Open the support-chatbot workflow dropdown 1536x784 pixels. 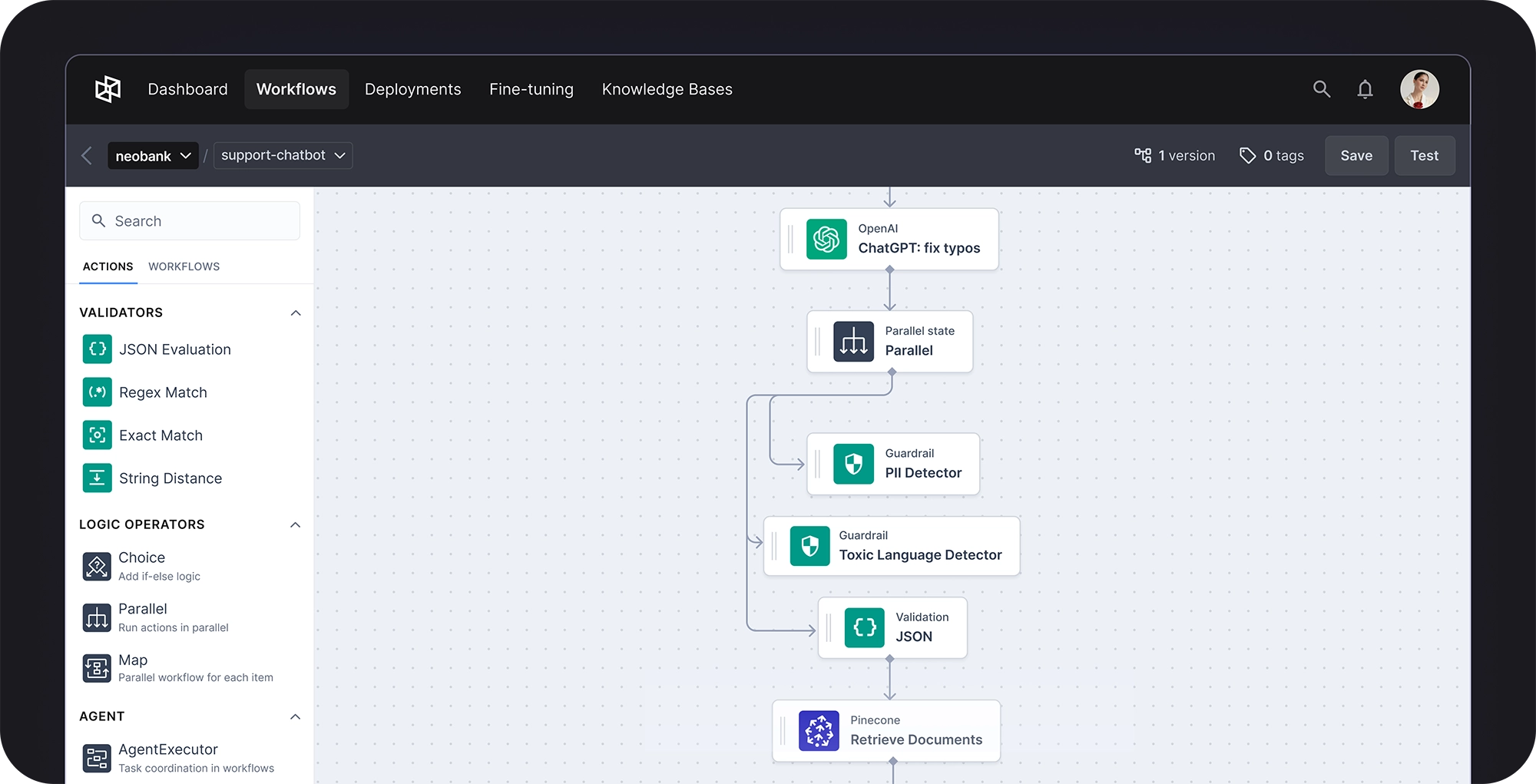[283, 155]
